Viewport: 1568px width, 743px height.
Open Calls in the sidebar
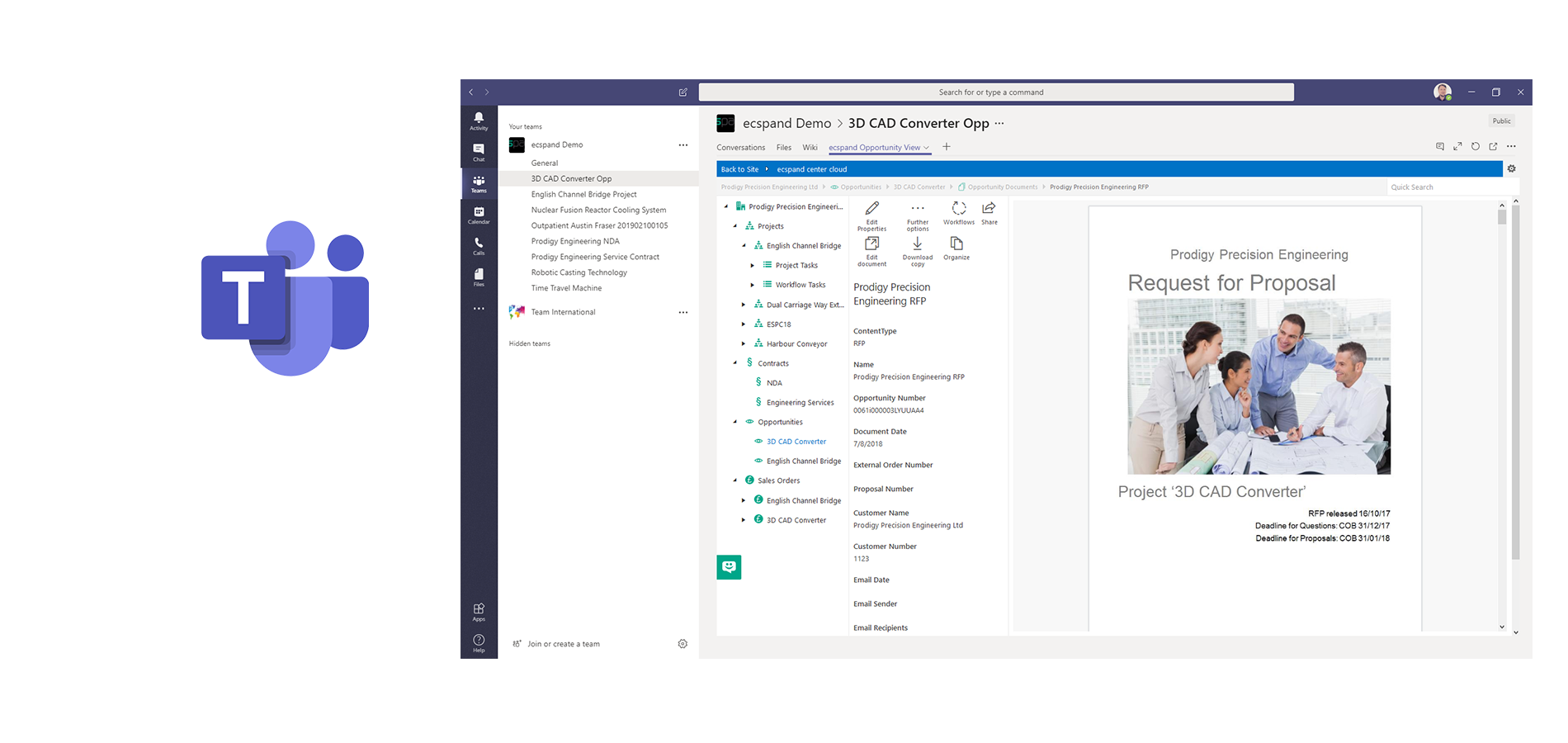(479, 246)
